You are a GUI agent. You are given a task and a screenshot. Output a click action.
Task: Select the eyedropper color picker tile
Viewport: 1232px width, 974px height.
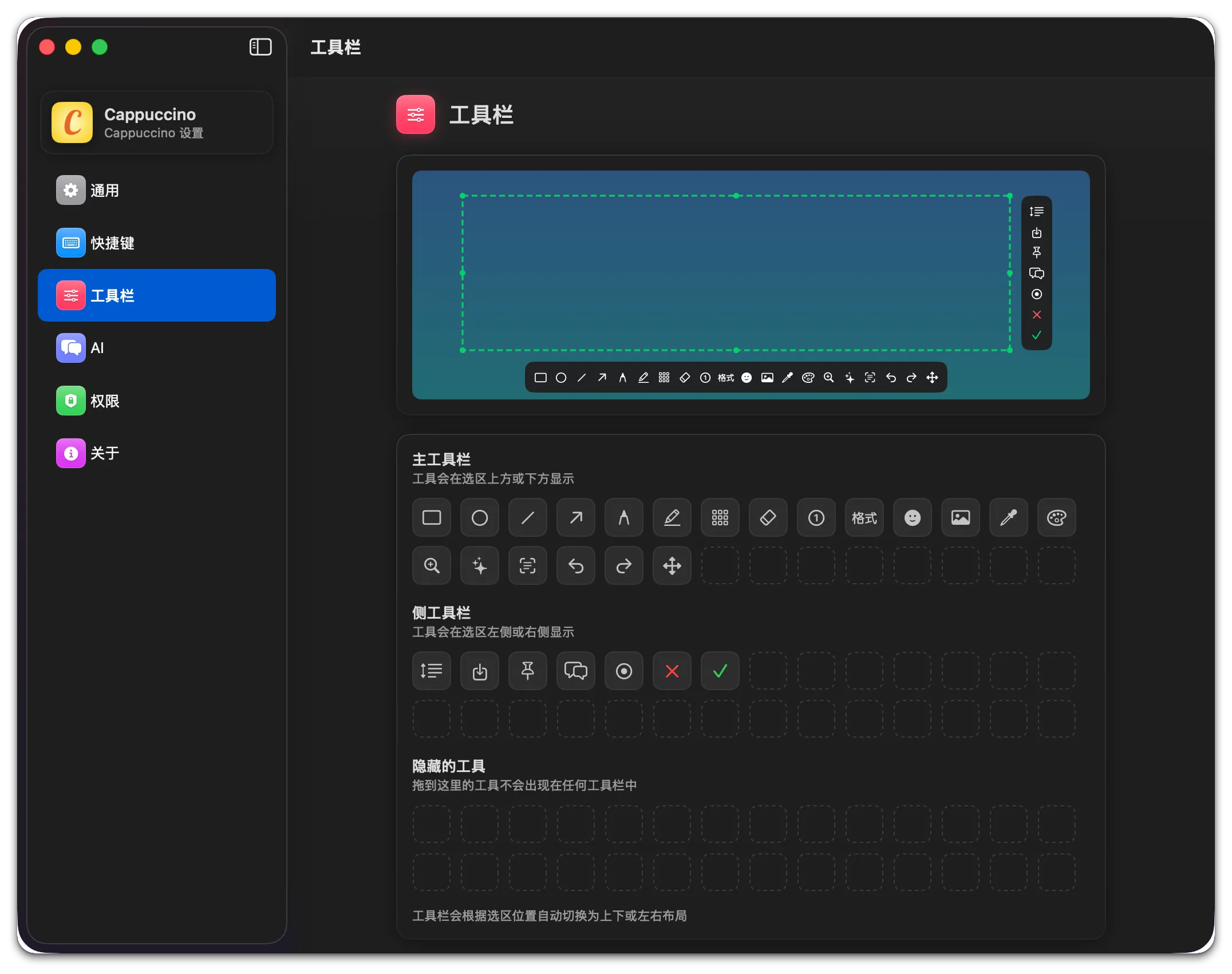coord(1009,518)
